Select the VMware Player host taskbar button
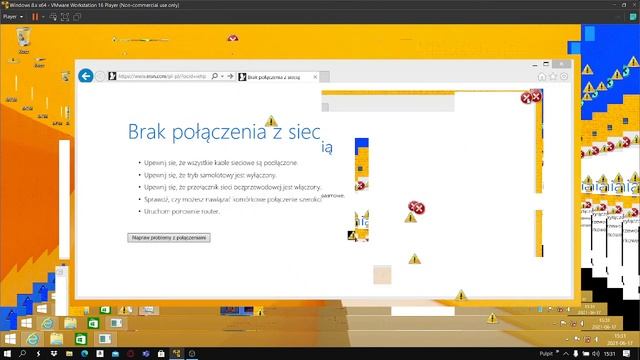Image resolution: width=640 pixels, height=360 pixels. tap(177, 354)
